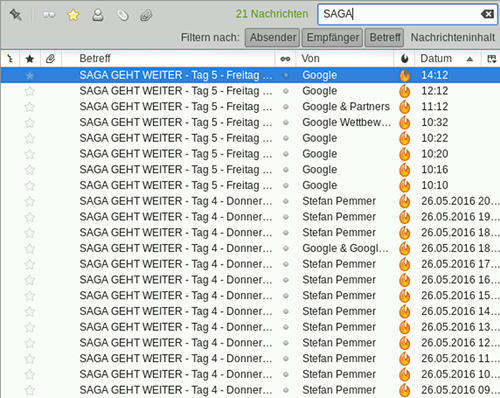Toggle the unread messages glasses filter in toolbar

point(49,15)
